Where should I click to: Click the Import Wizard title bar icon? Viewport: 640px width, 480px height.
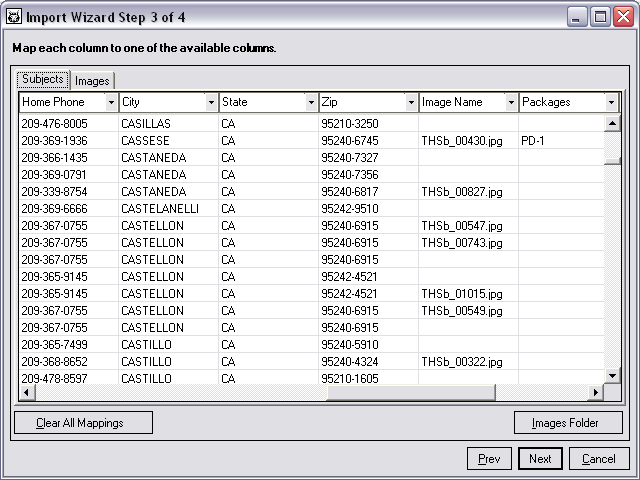pyautogui.click(x=15, y=17)
